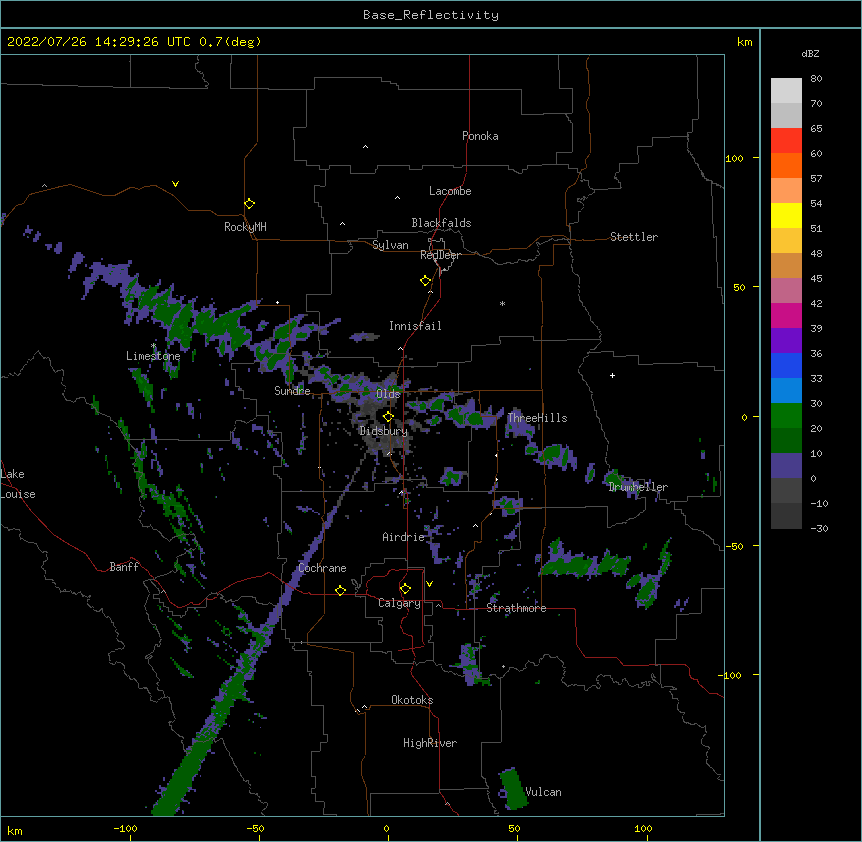Viewport: 862px width, 842px height.
Task: Click the light gray 70–80 dBZ legend swatch
Action: 786,91
